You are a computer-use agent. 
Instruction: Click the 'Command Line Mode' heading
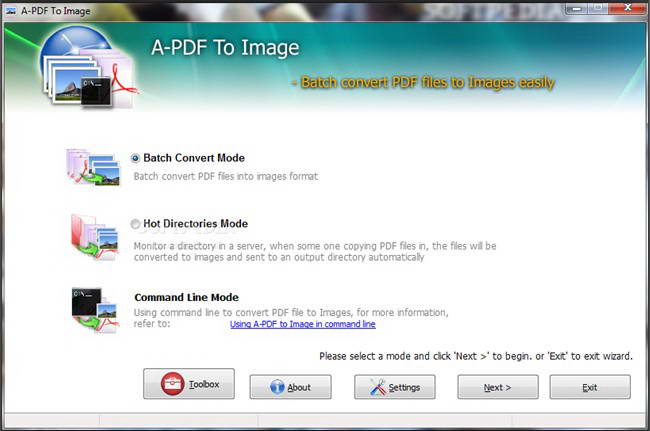tap(187, 298)
